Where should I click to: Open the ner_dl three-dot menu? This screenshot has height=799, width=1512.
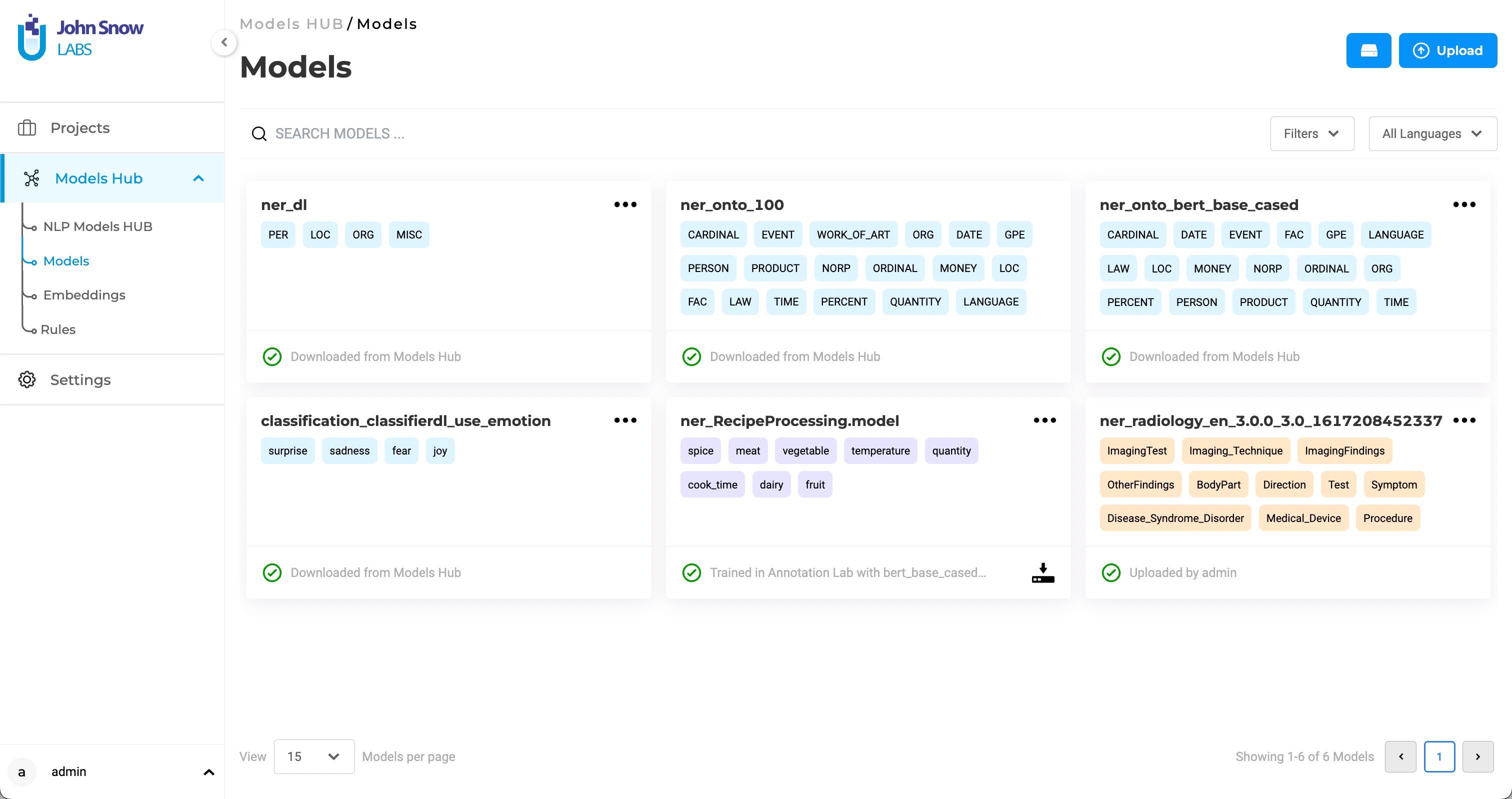pyautogui.click(x=625, y=205)
